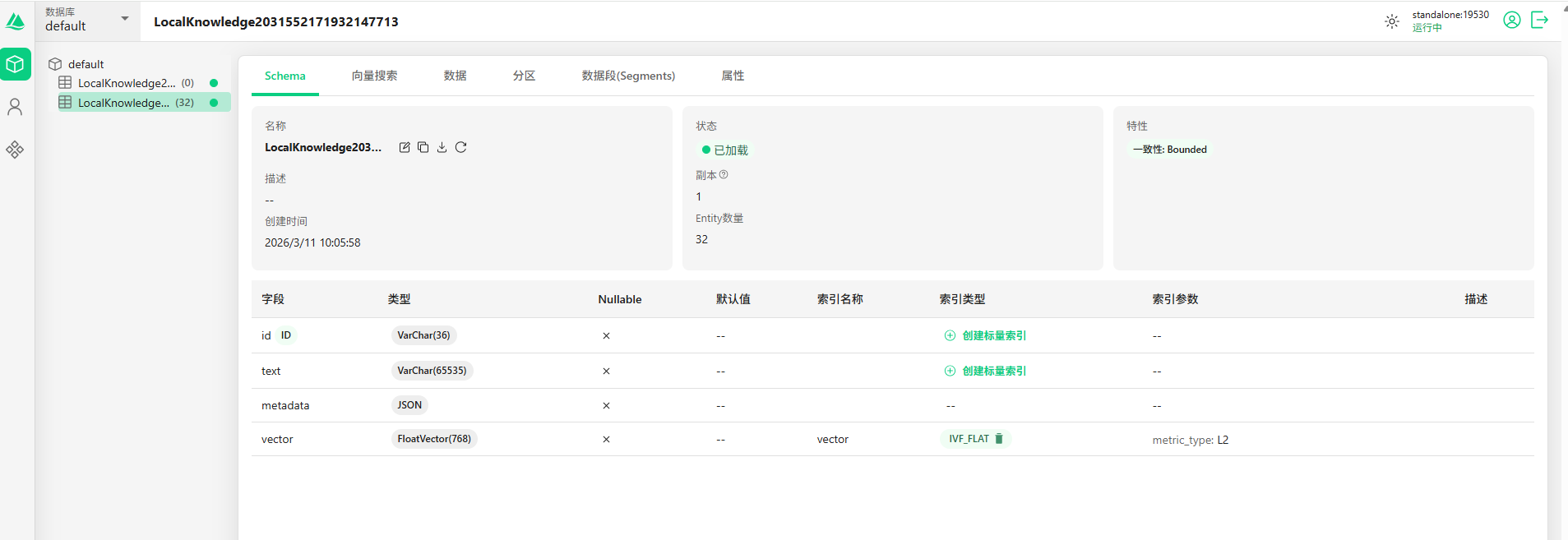This screenshot has height=540, width=1568.
Task: Open the database collections sidebar icon
Action: point(16,64)
